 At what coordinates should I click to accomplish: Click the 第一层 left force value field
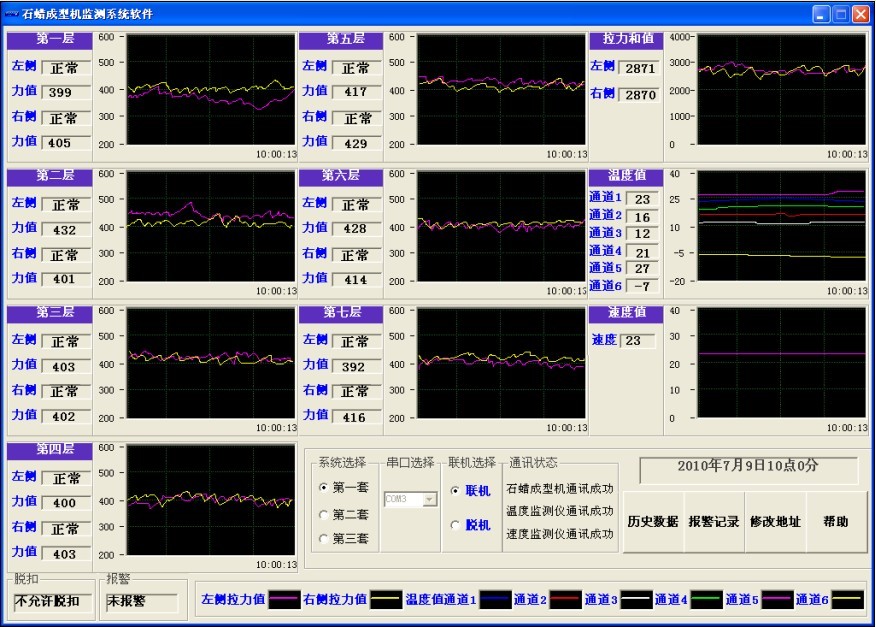pos(66,93)
